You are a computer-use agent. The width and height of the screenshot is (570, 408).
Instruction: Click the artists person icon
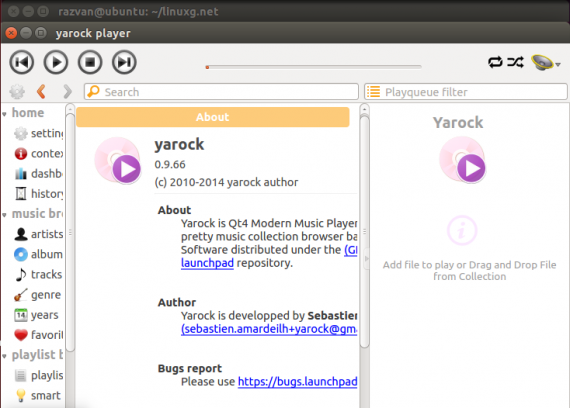pos(21,234)
